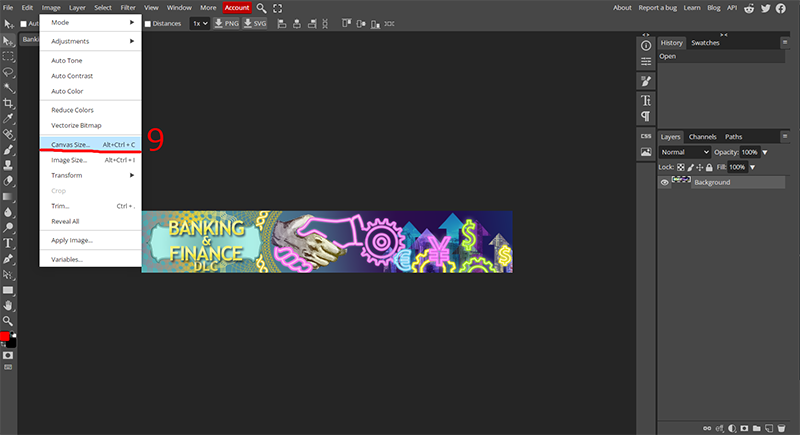Open the CSS panel icon
The width and height of the screenshot is (800, 435).
coord(646,136)
